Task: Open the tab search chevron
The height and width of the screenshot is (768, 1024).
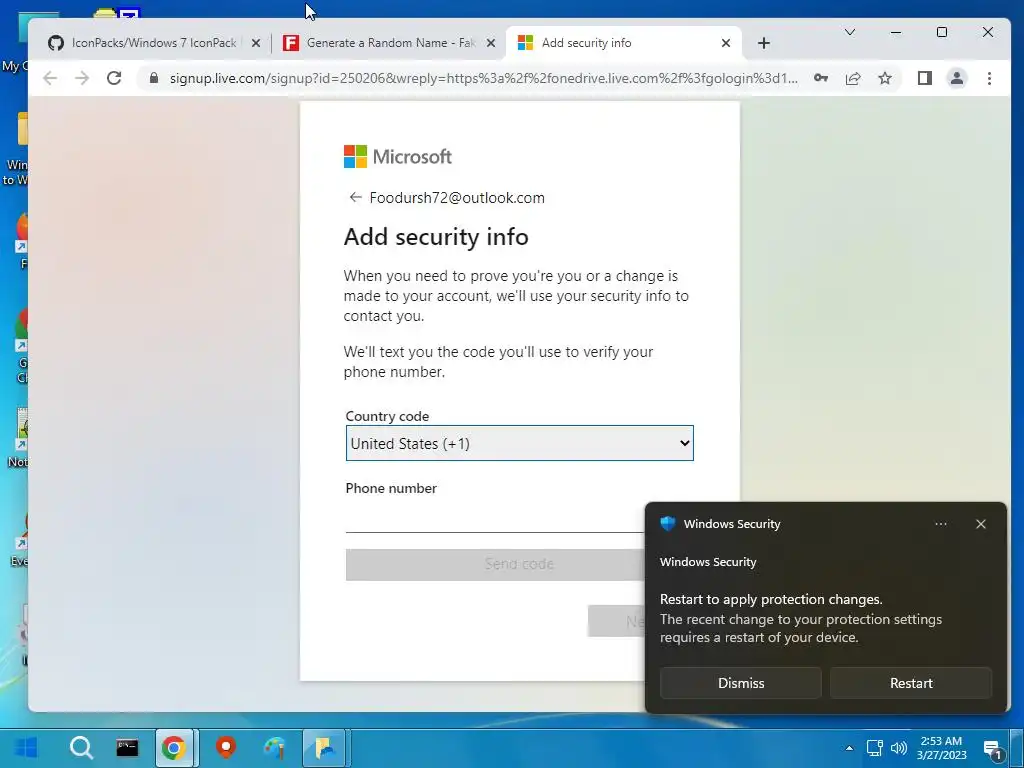Action: coord(850,32)
